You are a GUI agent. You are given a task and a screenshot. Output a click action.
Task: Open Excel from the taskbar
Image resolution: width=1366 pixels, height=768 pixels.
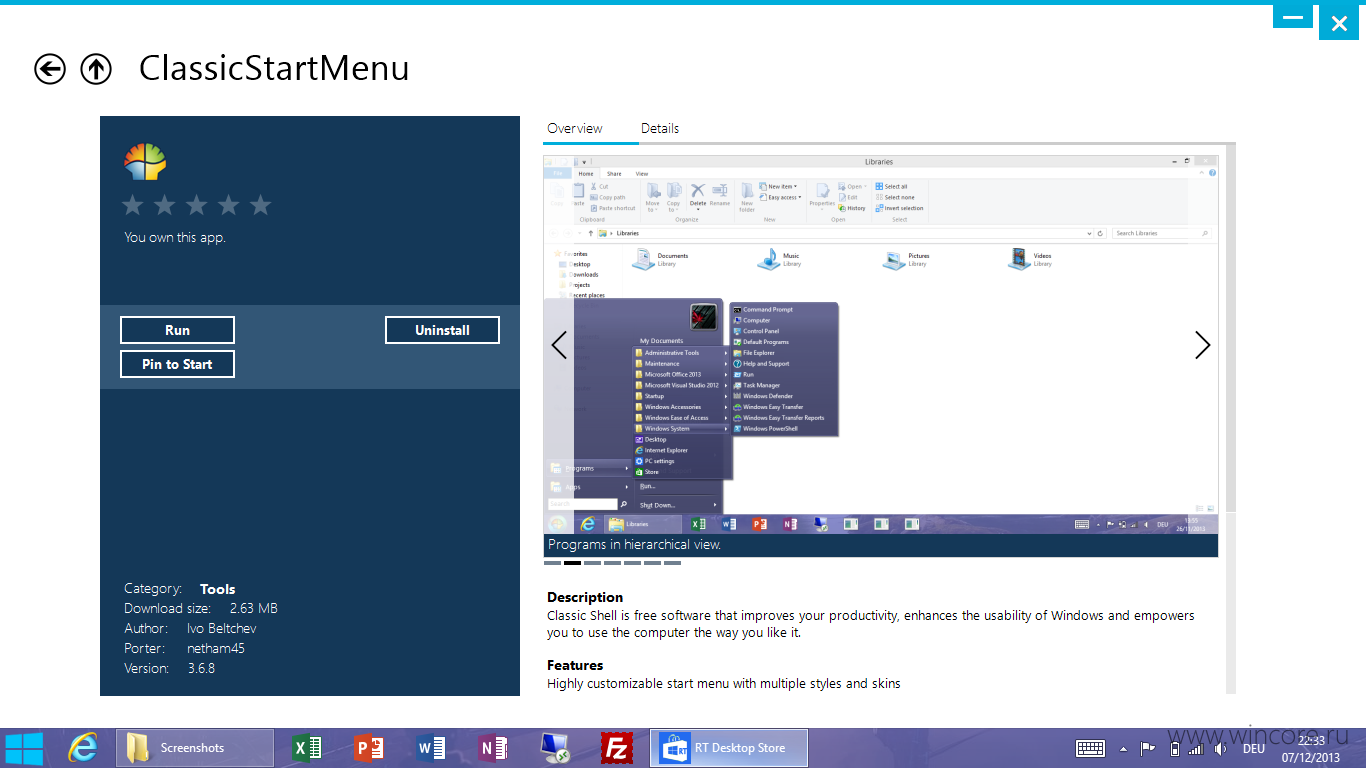[306, 748]
